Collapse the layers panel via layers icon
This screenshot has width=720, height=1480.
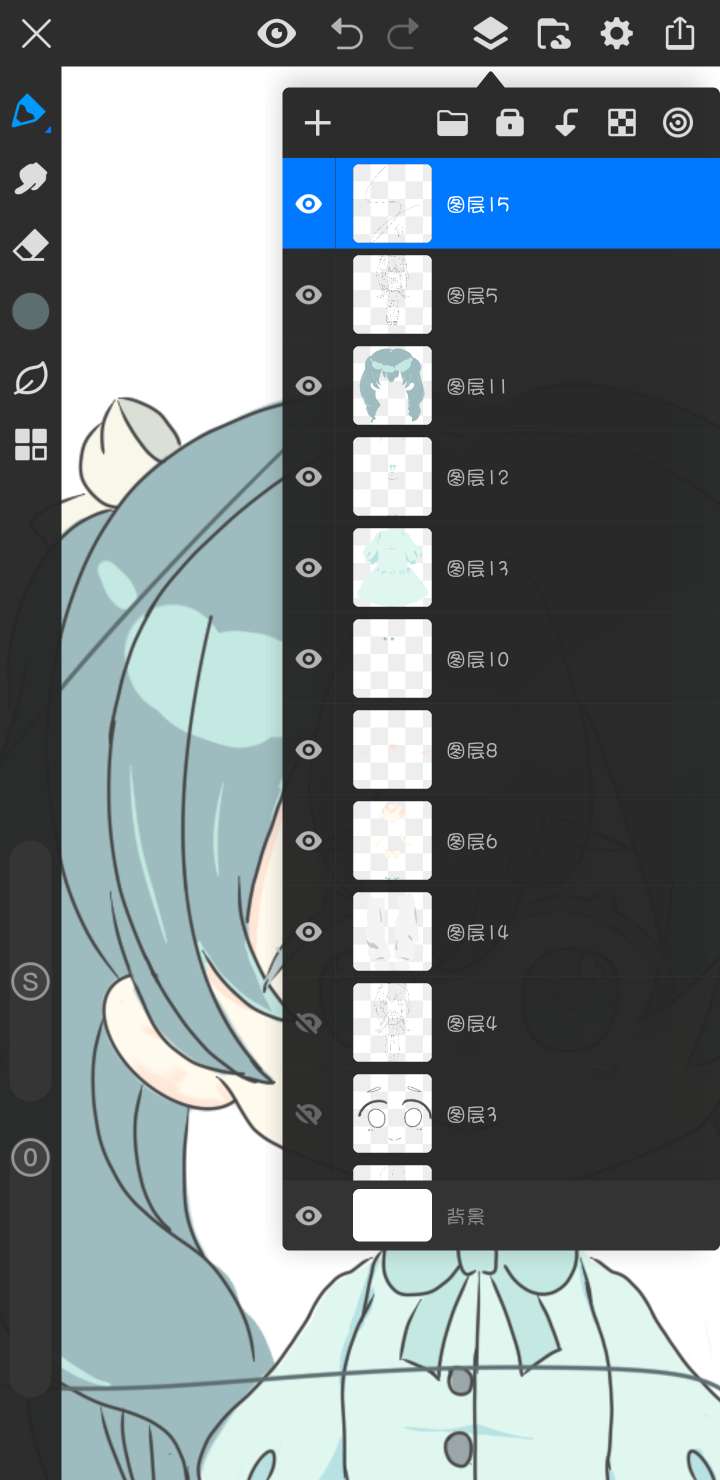click(490, 34)
